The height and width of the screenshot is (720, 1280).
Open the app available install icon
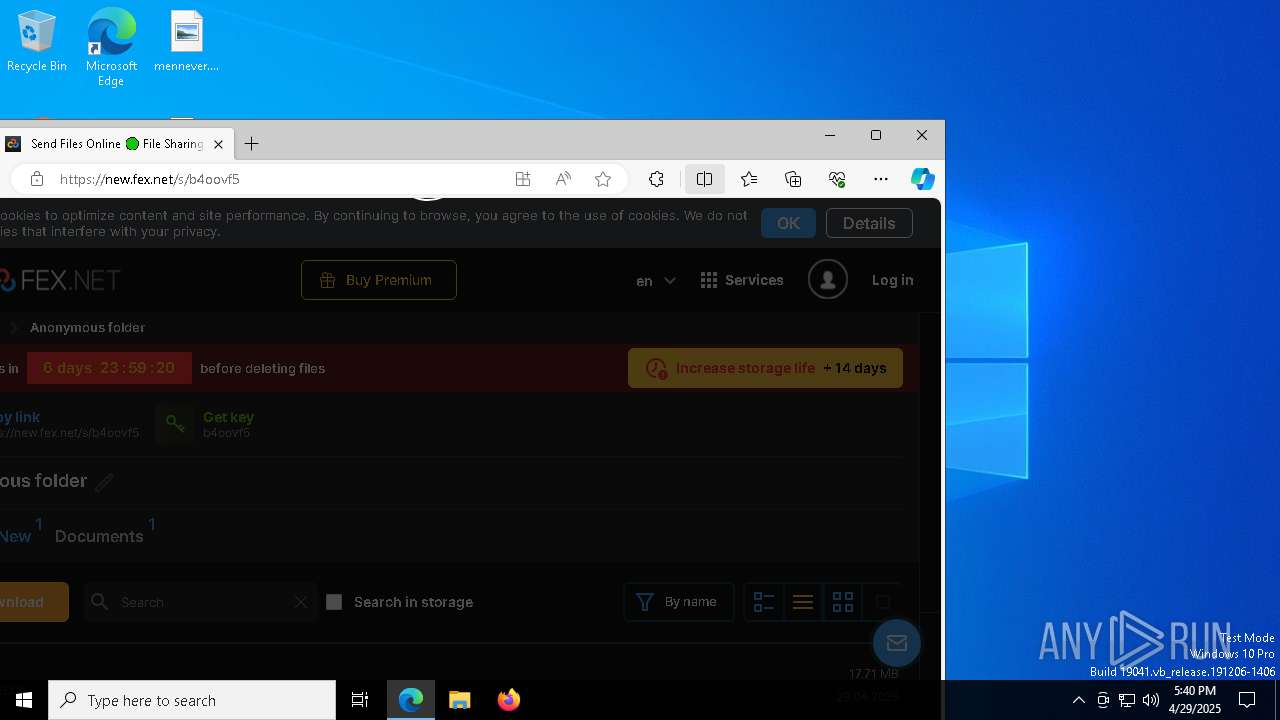[x=523, y=179]
